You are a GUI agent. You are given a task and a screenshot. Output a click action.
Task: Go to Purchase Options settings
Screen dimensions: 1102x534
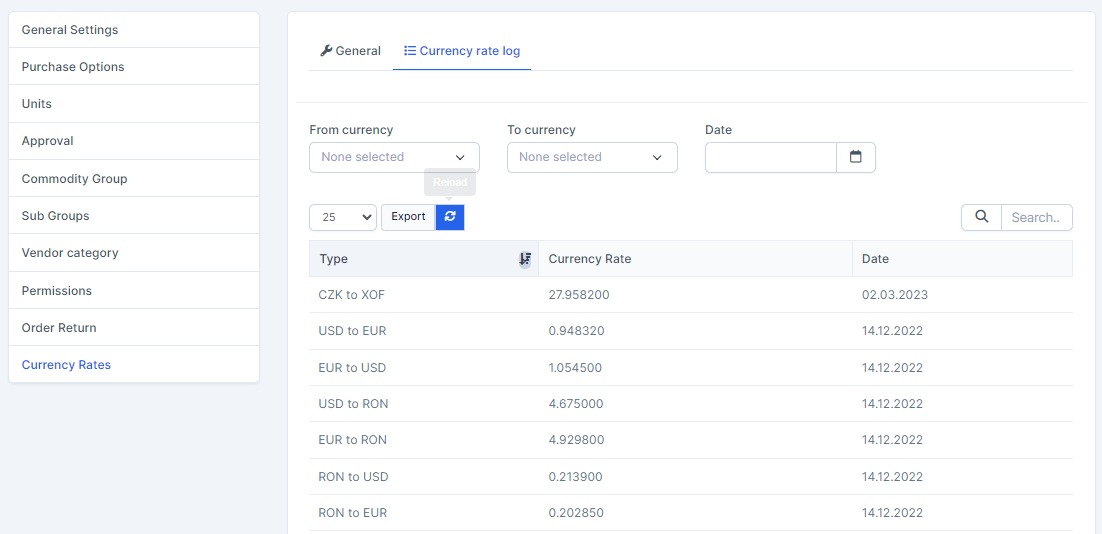[73, 67]
